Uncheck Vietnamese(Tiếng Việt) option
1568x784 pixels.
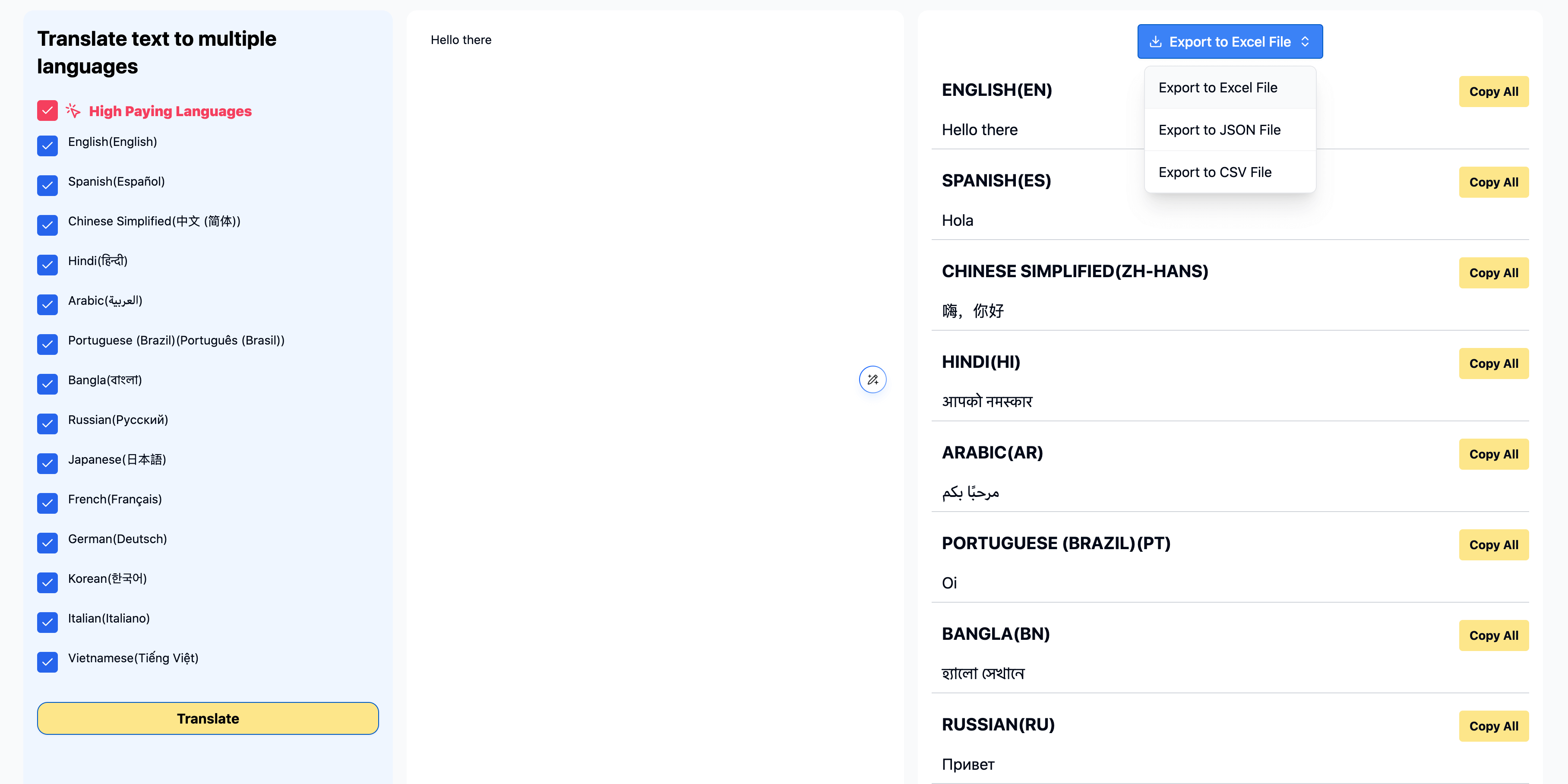click(x=47, y=662)
